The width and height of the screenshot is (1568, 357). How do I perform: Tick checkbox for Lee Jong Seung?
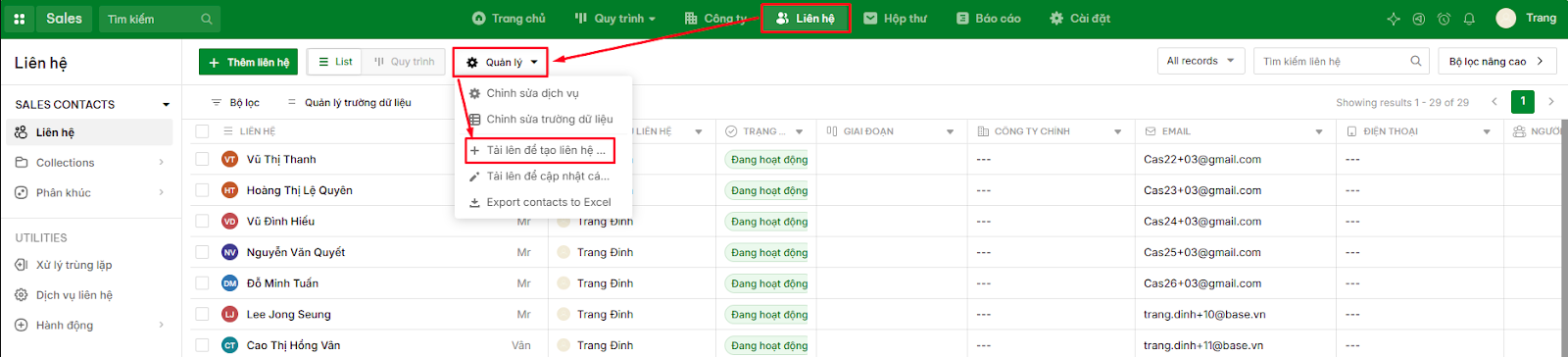[202, 314]
